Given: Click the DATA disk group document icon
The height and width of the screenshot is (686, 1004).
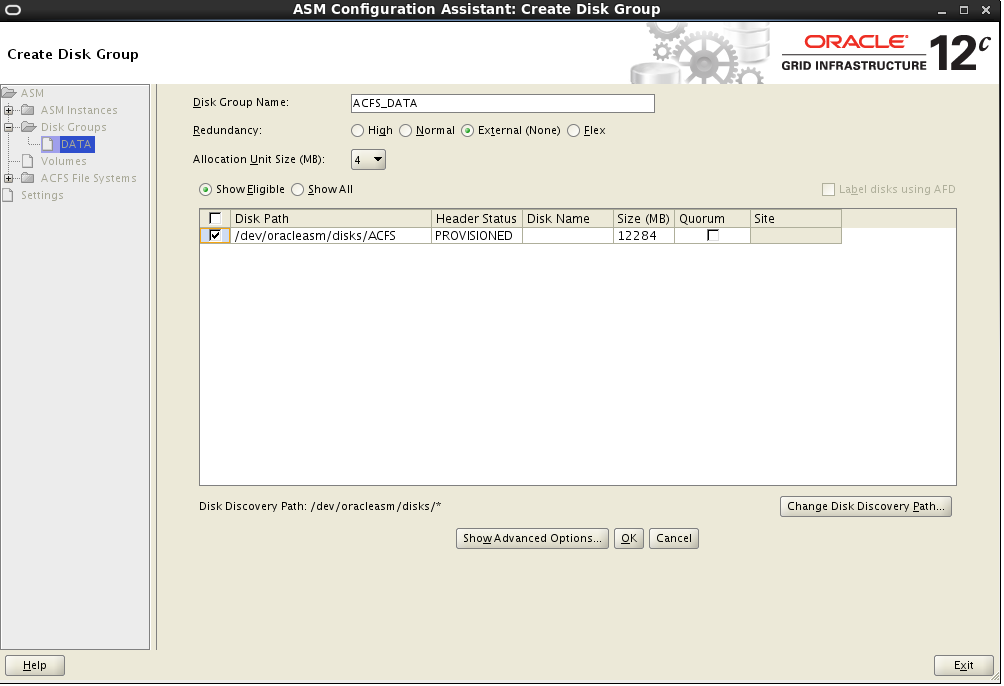Looking at the screenshot, I should (x=48, y=144).
